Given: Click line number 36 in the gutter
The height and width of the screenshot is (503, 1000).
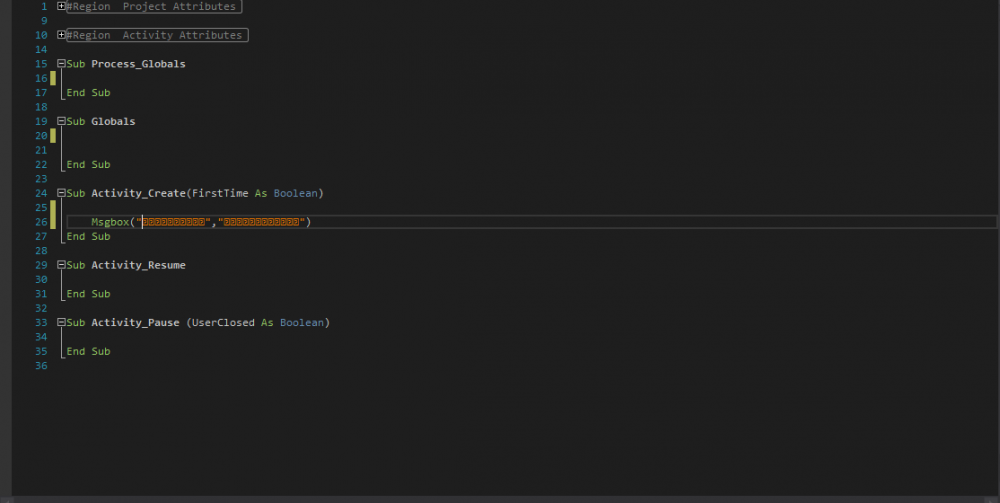Looking at the screenshot, I should (41, 366).
